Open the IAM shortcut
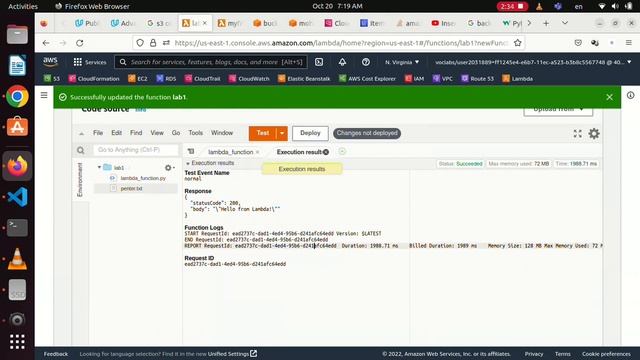This screenshot has height=360, width=640. (414, 78)
